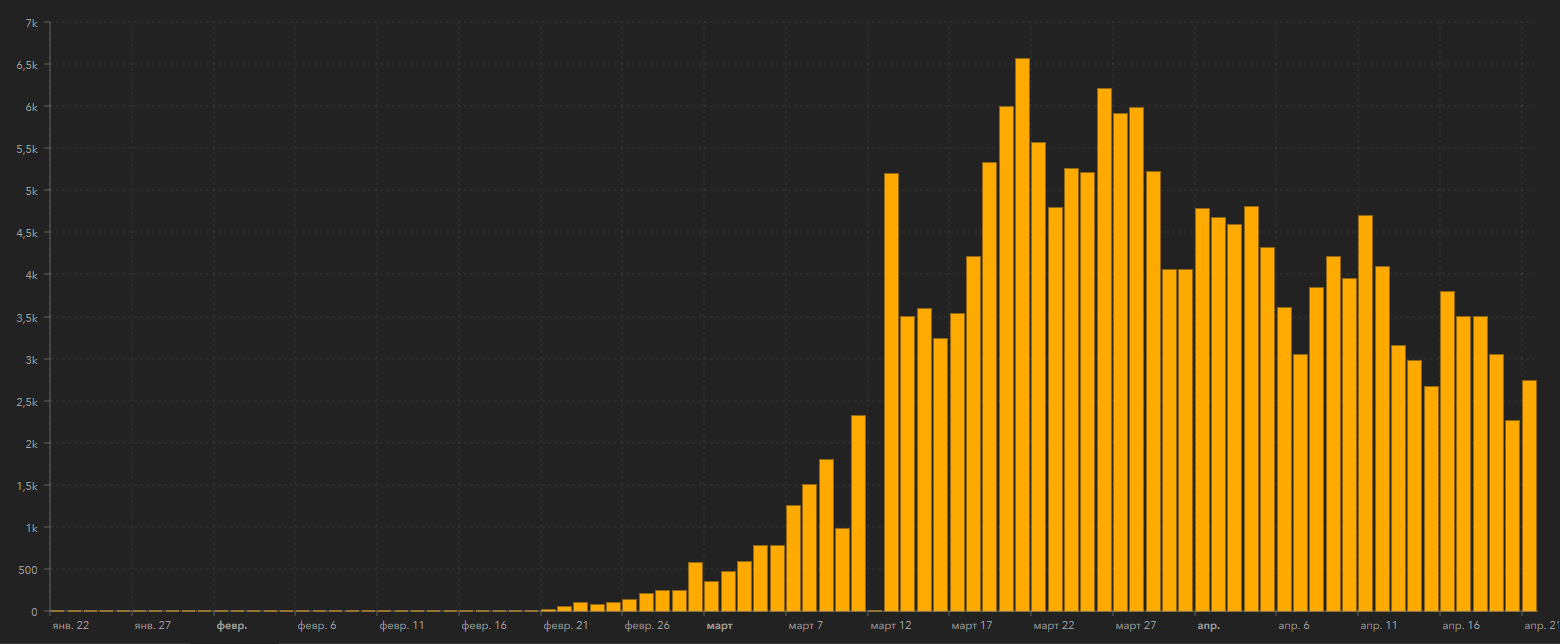Select the rightmost orange bar
1560x644 pixels.
point(1529,495)
